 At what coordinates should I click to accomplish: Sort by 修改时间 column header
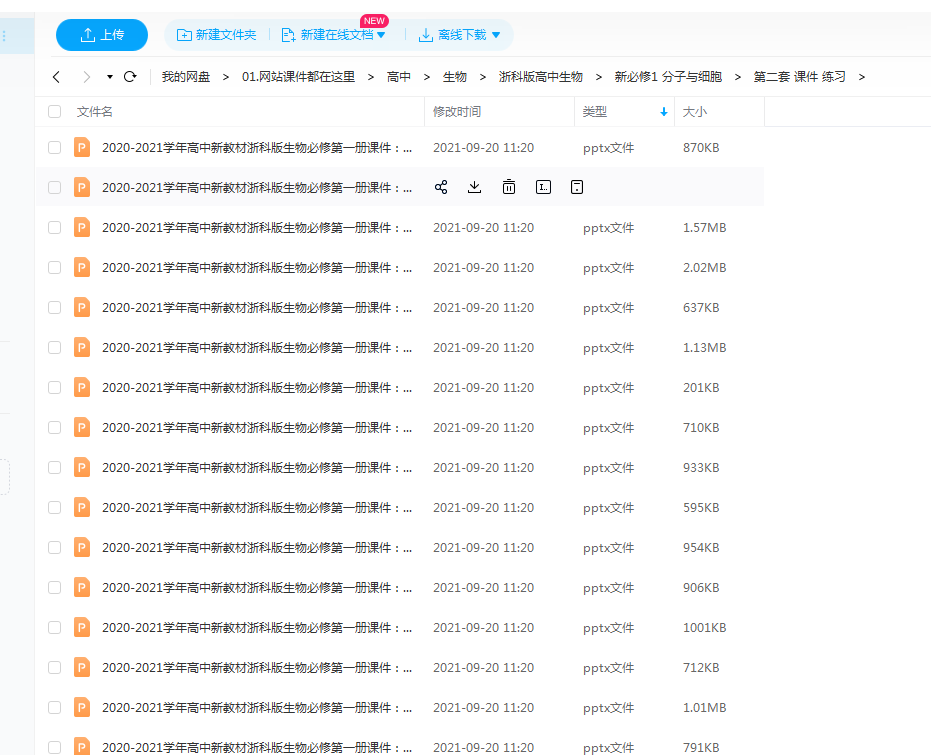[457, 112]
